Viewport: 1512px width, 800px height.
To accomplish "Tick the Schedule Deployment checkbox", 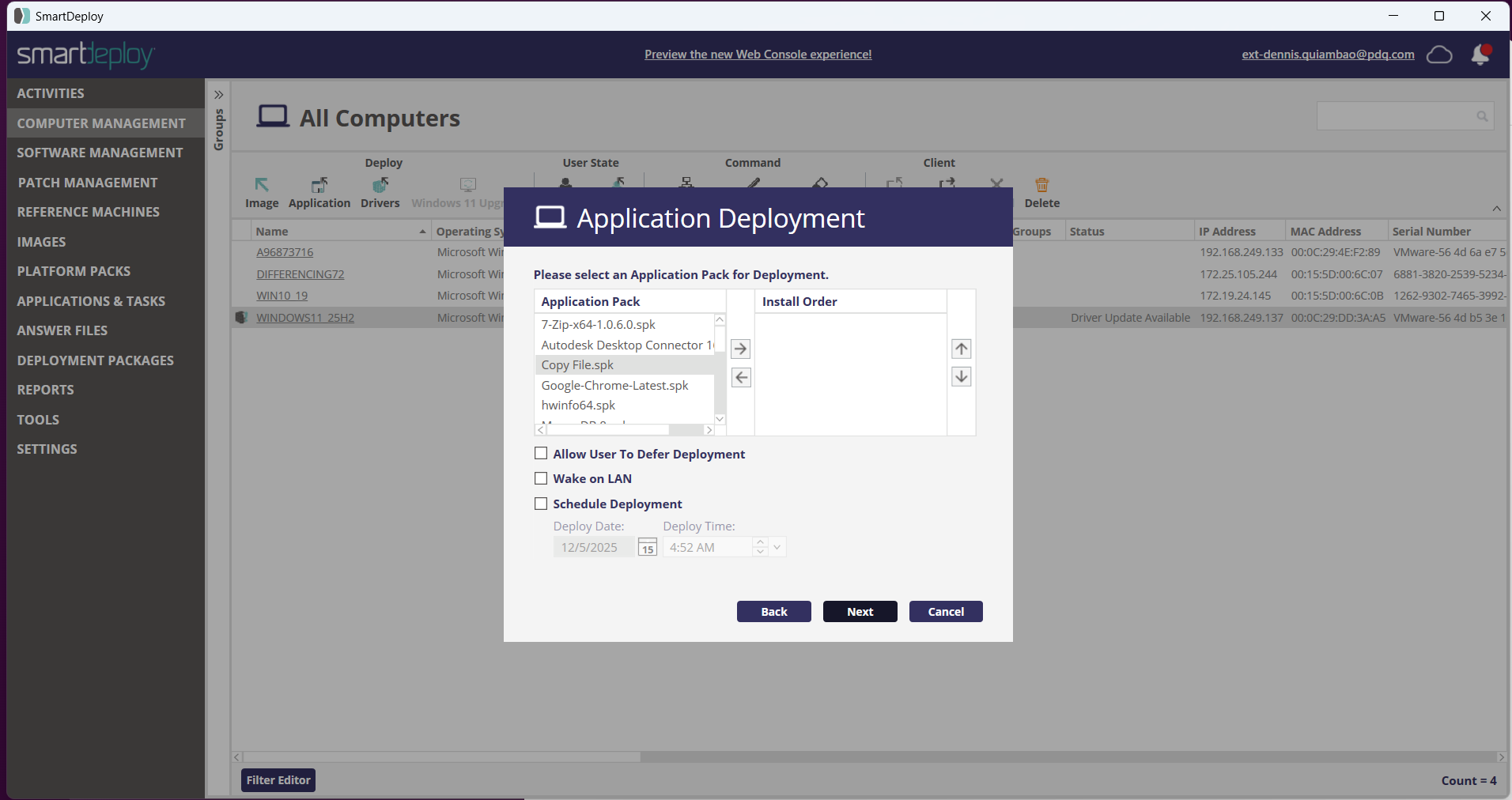I will coord(541,504).
